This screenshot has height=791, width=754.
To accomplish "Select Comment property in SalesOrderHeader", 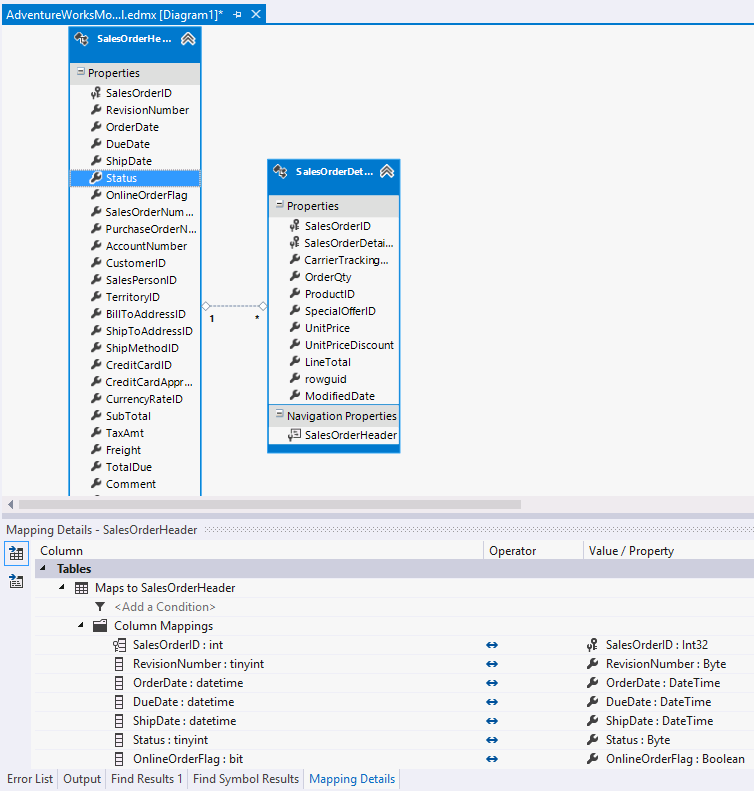I will [131, 484].
